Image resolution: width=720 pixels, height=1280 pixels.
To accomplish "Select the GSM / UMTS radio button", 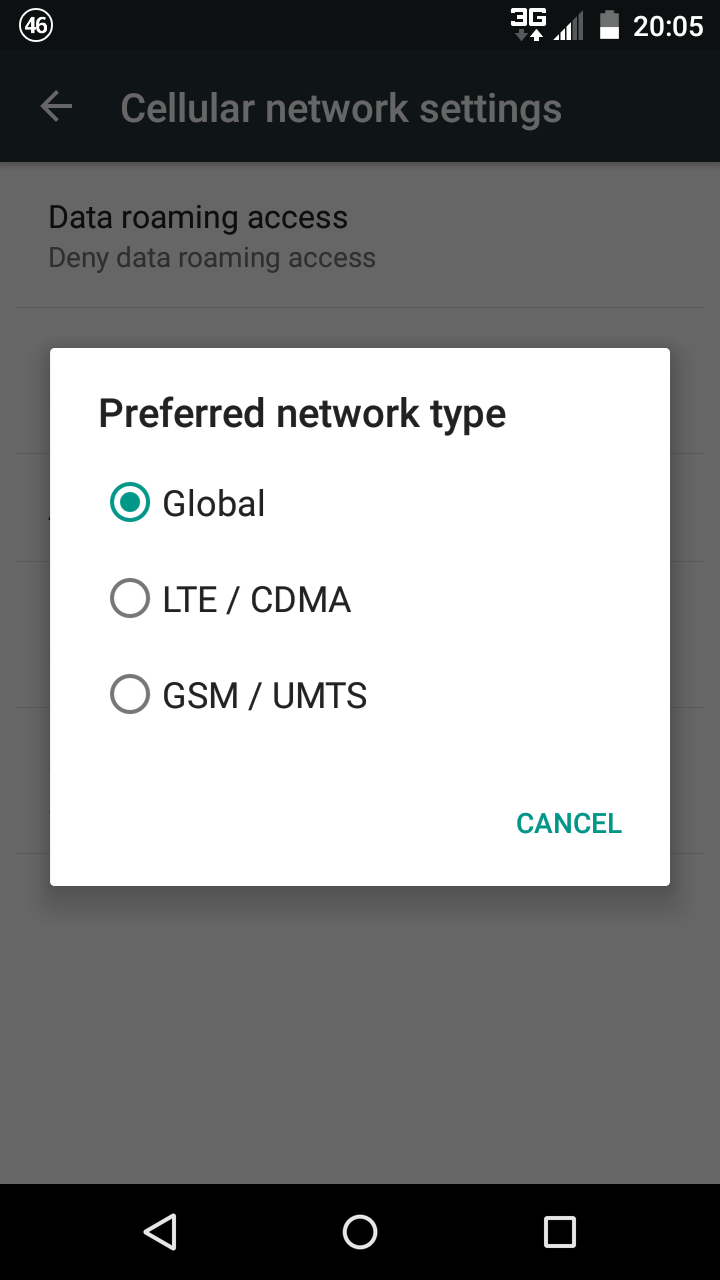I will tap(130, 695).
